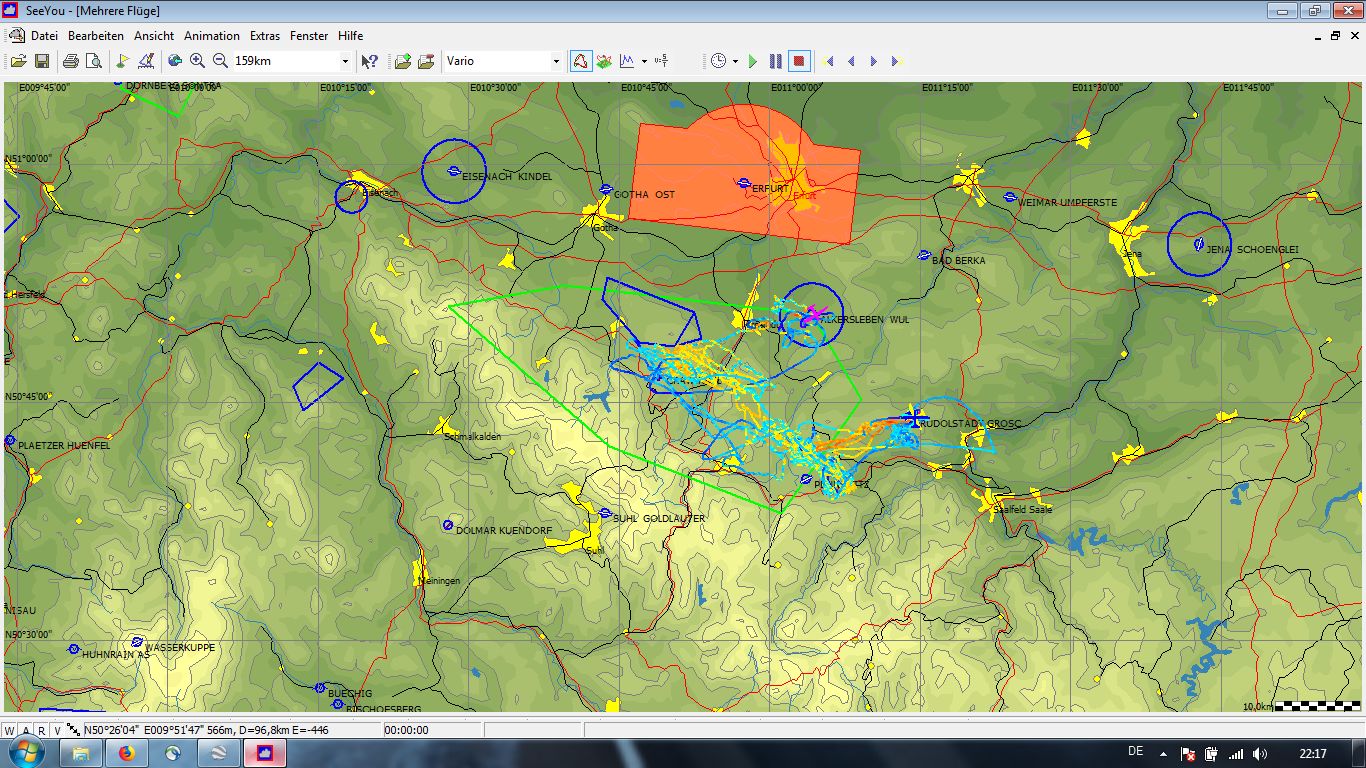Image resolution: width=1366 pixels, height=768 pixels.
Task: Click the printer icon to print
Action: click(x=71, y=61)
